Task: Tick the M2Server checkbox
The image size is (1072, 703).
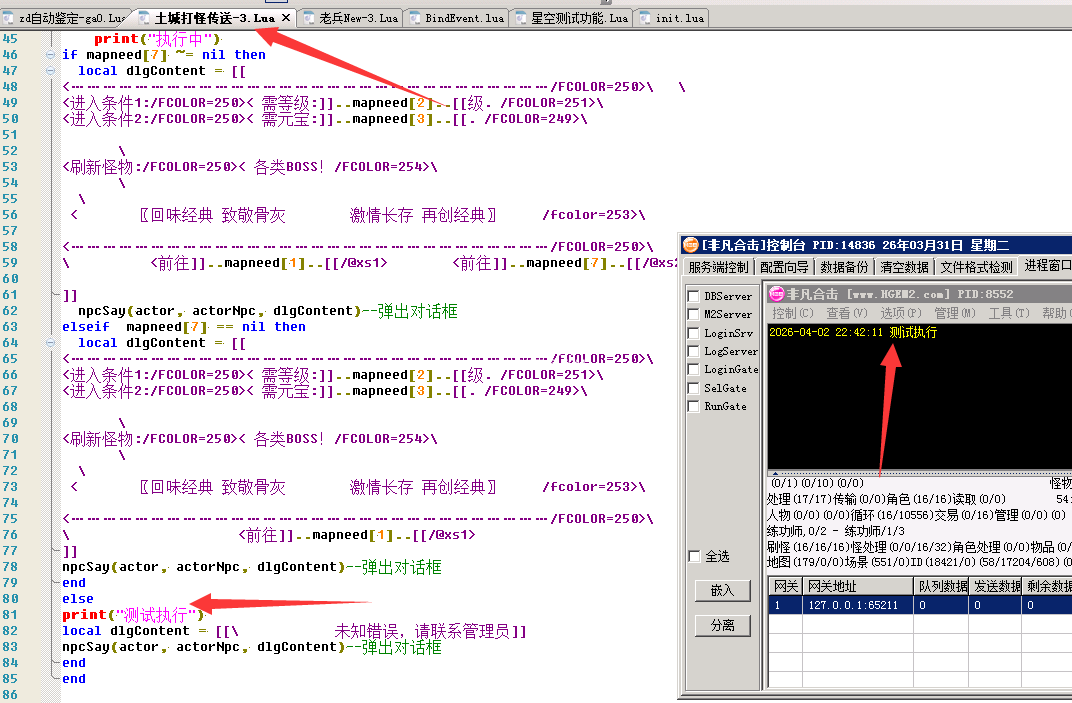Action: click(693, 315)
